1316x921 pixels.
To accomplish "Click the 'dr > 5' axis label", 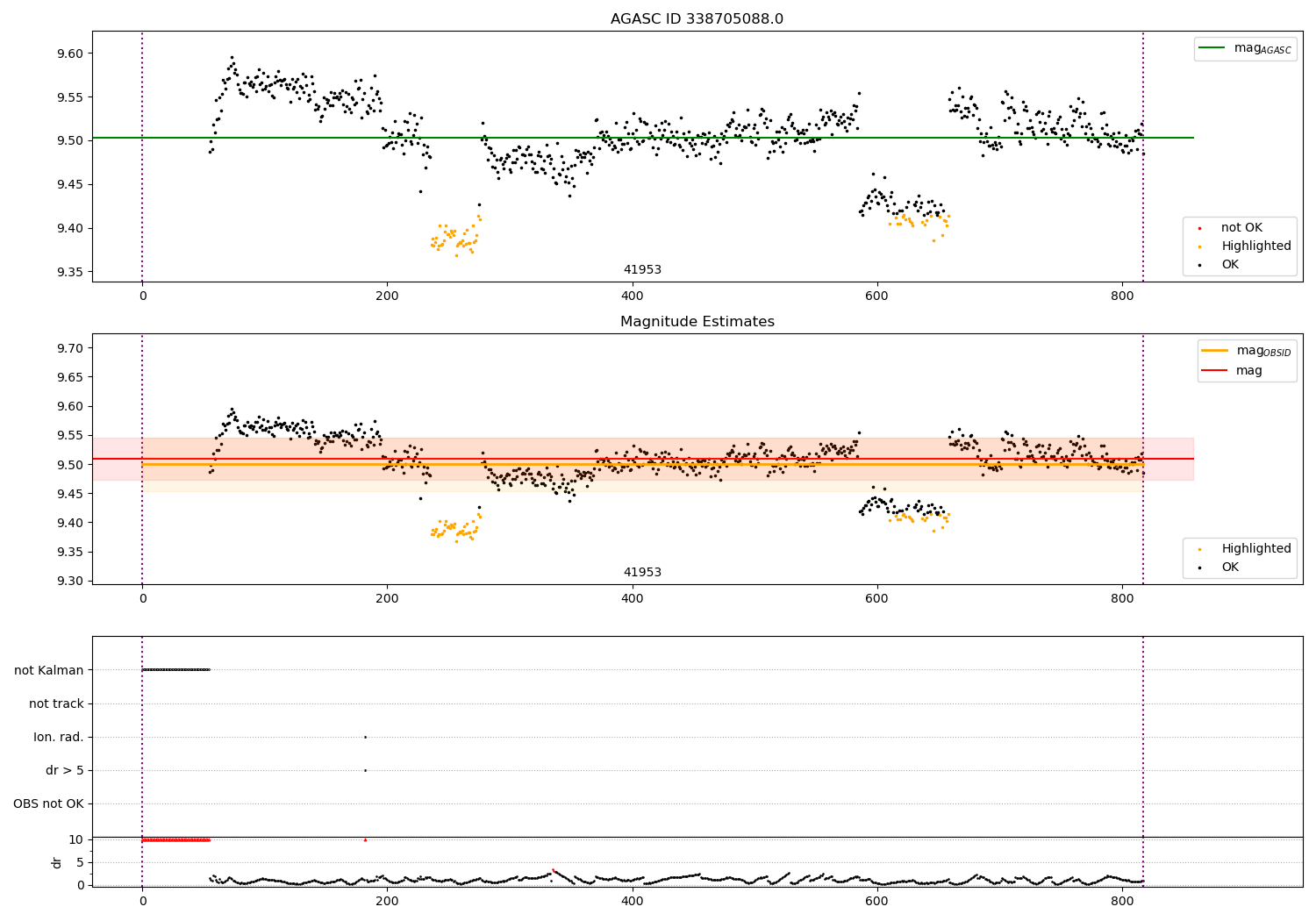I will pyautogui.click(x=65, y=771).
